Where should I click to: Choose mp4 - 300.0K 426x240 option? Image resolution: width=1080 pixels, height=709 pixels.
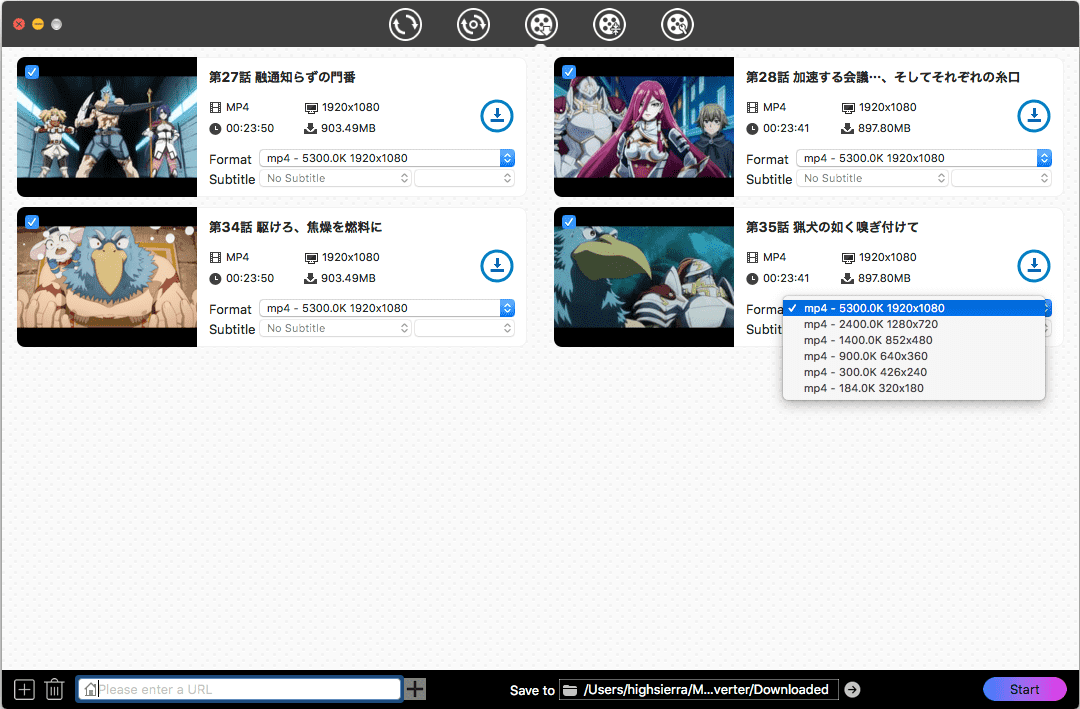914,372
